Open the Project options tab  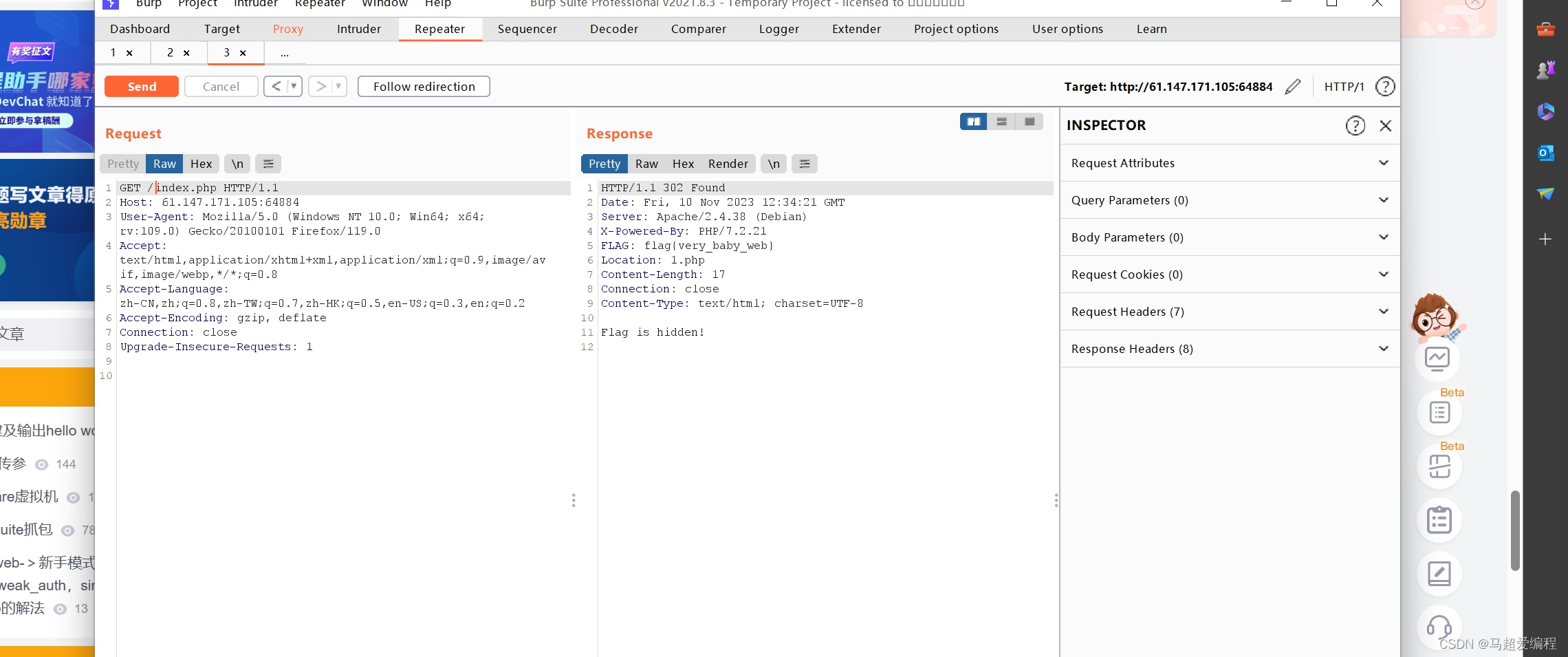click(x=956, y=29)
